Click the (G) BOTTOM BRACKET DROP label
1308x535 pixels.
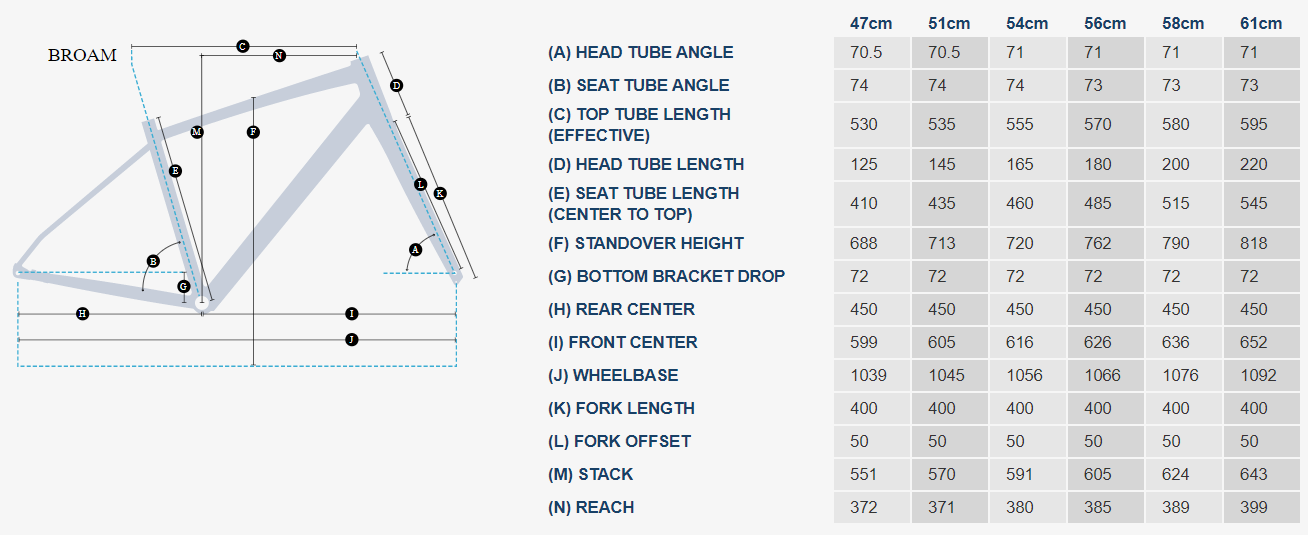[x=666, y=276]
